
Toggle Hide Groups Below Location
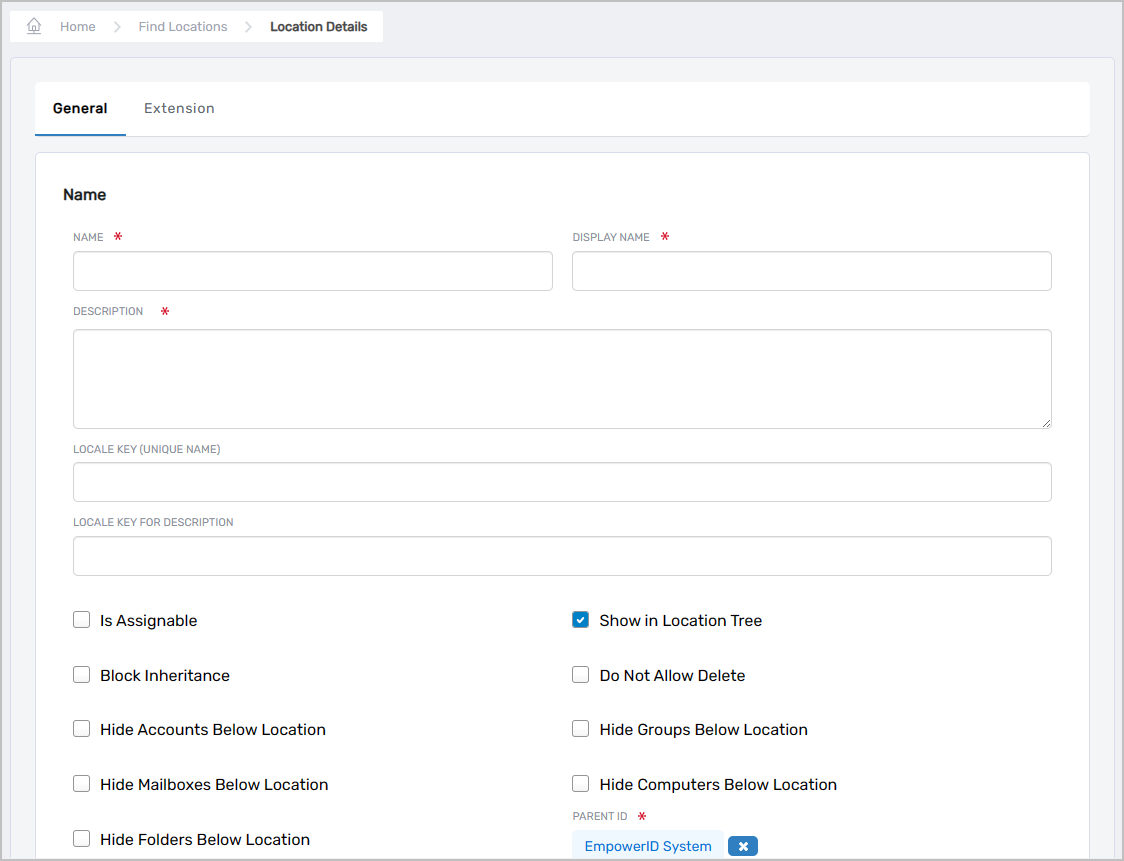(x=581, y=729)
